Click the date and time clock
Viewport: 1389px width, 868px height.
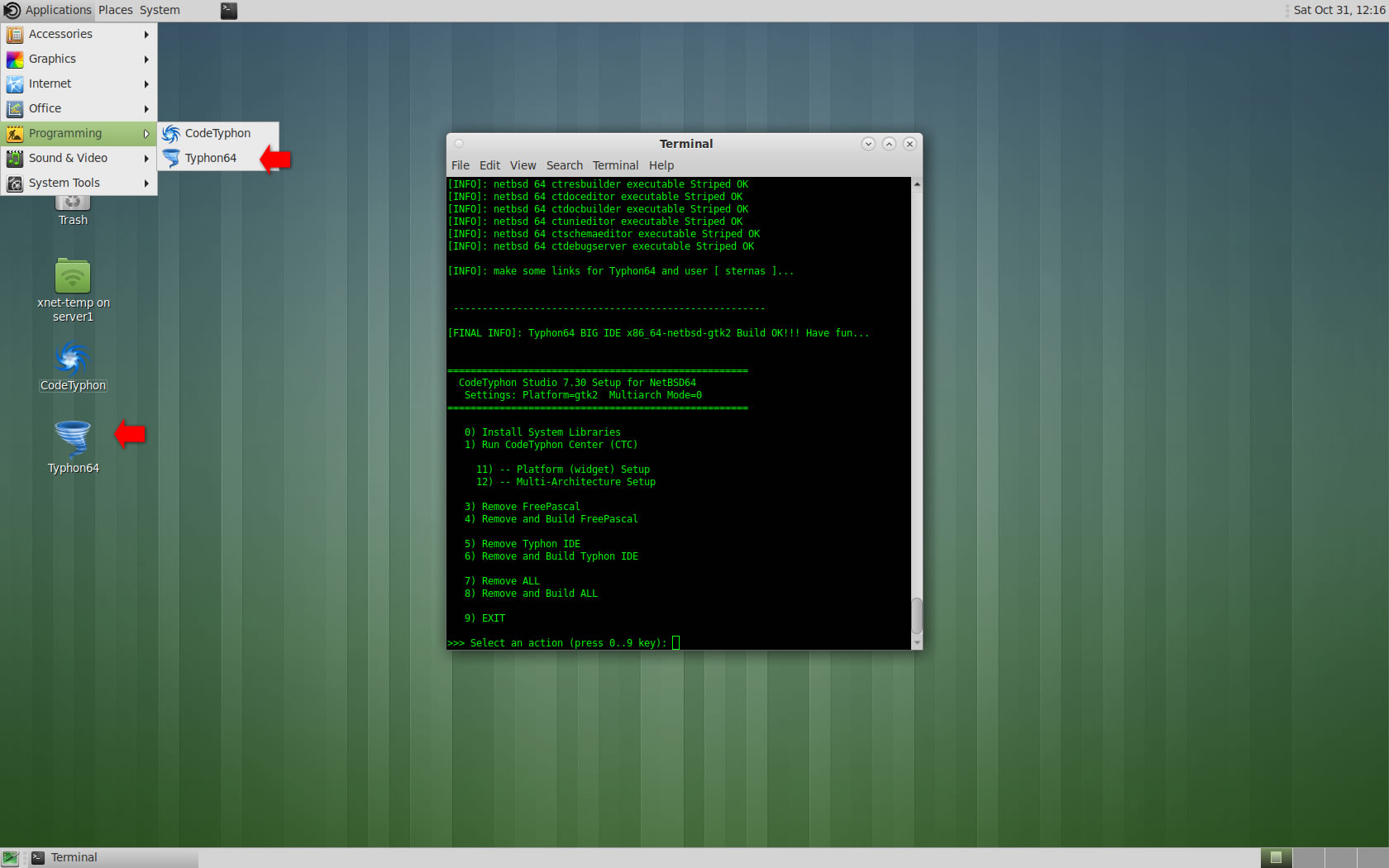(x=1339, y=10)
